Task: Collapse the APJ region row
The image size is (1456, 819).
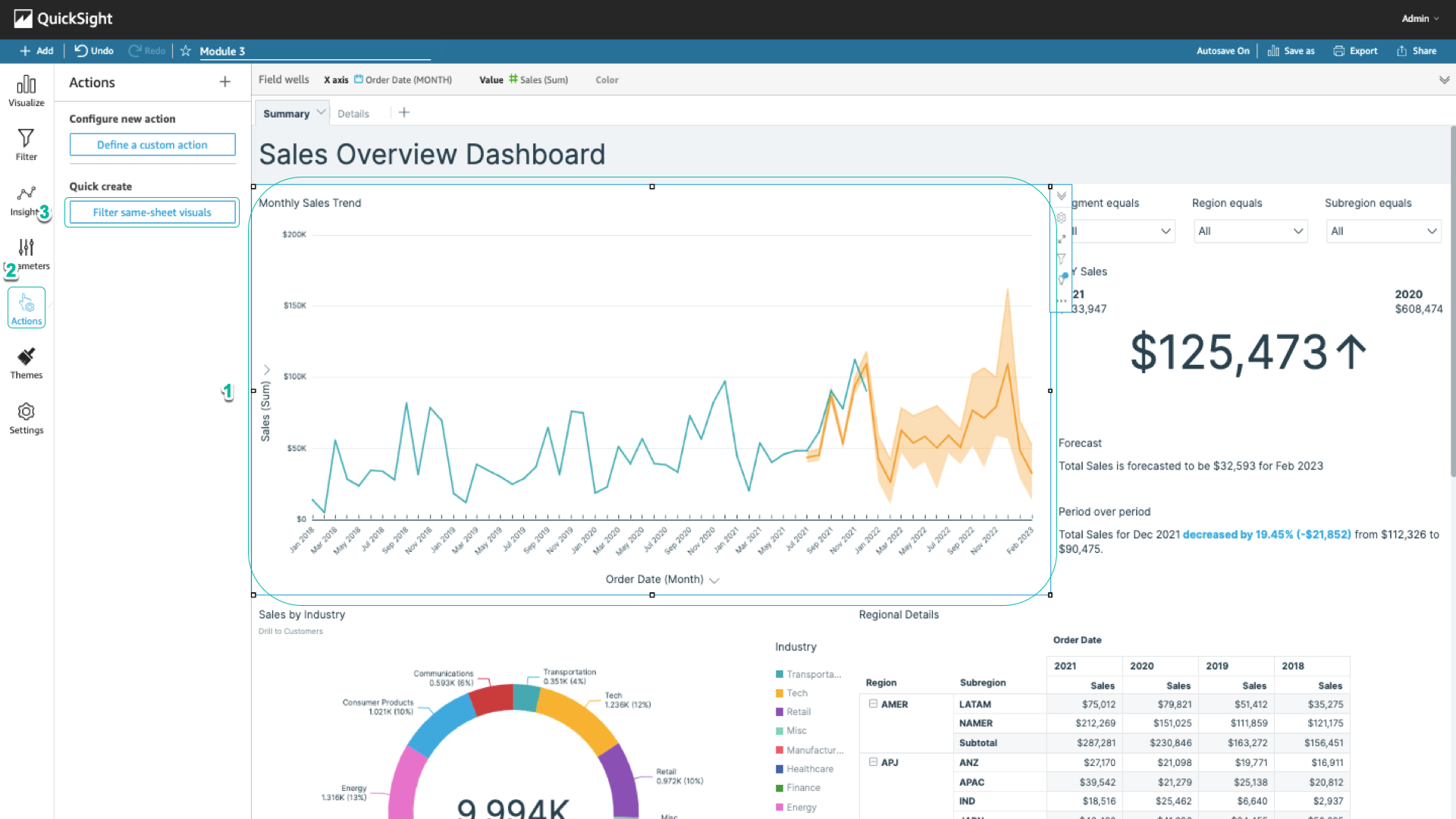Action: 874,762
